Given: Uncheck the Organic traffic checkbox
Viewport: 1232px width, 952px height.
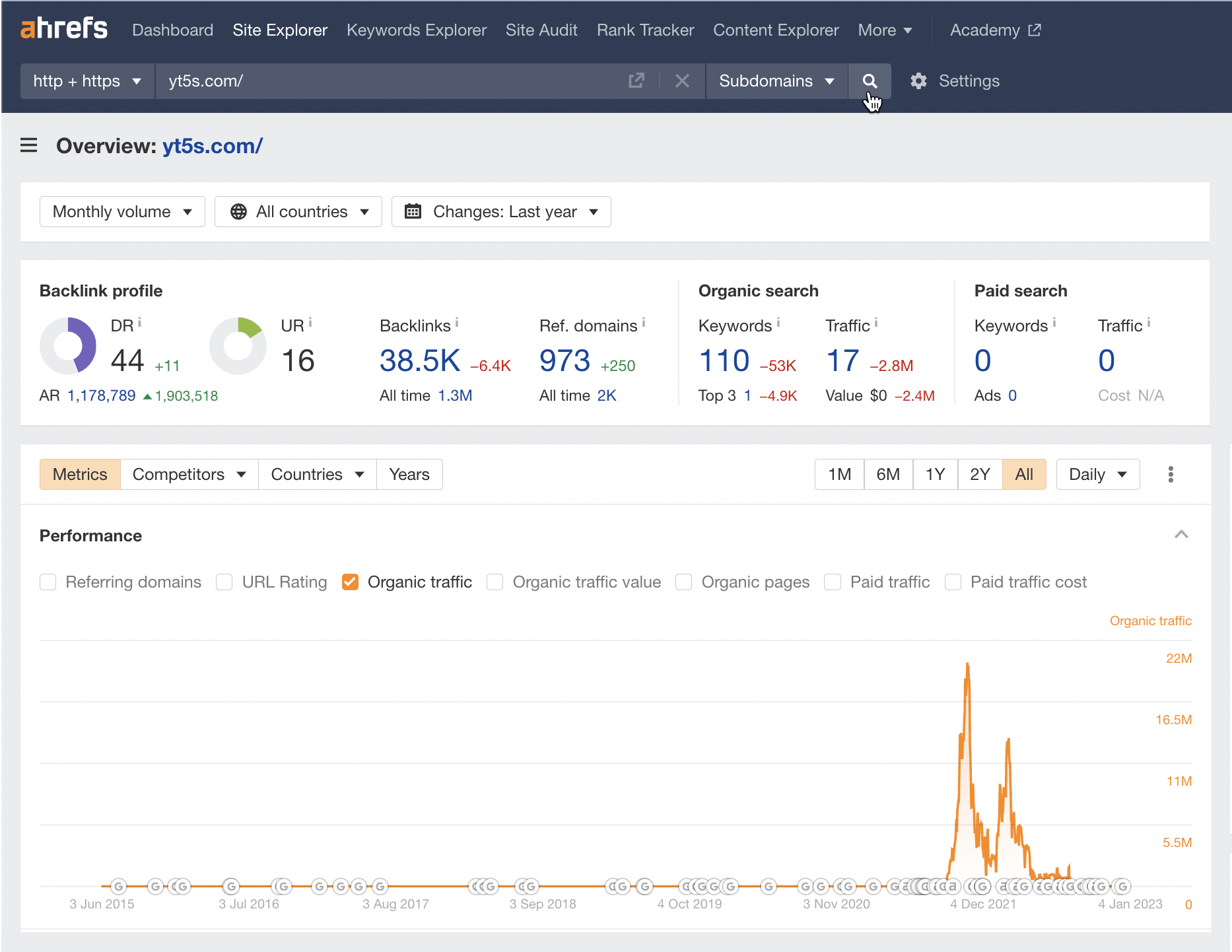Looking at the screenshot, I should [350, 582].
